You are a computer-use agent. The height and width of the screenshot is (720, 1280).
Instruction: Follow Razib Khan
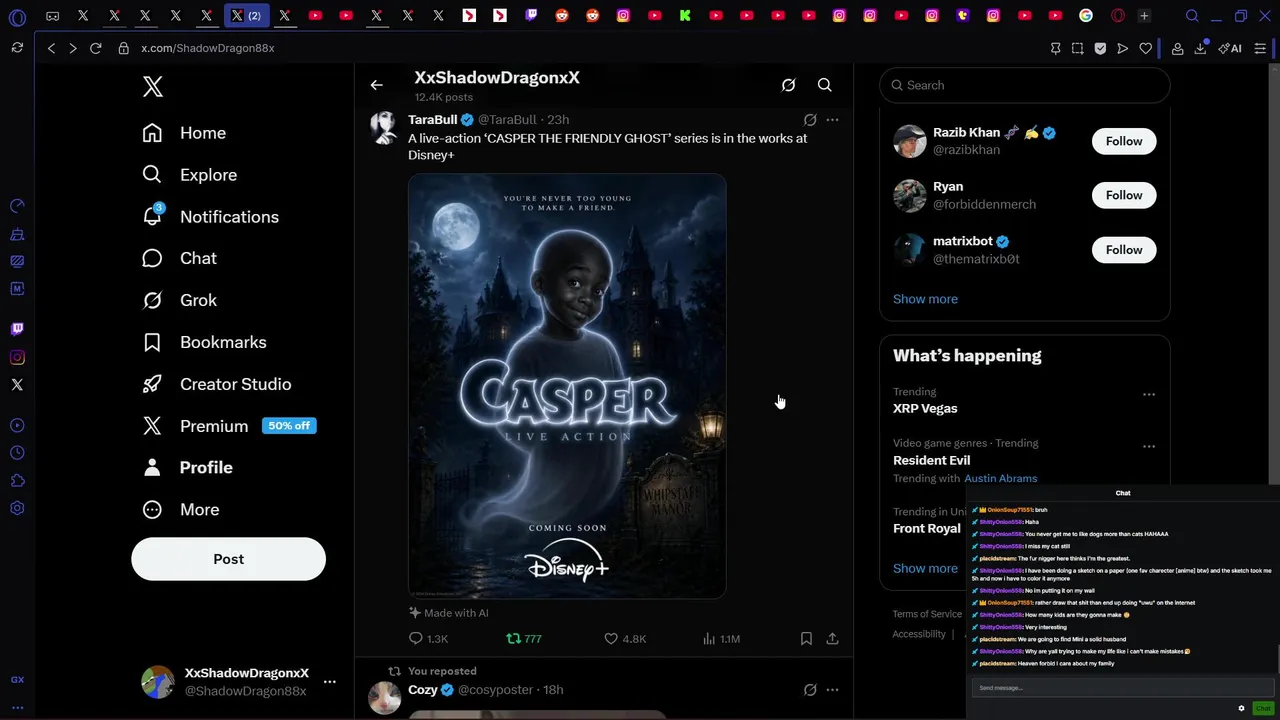(1124, 141)
